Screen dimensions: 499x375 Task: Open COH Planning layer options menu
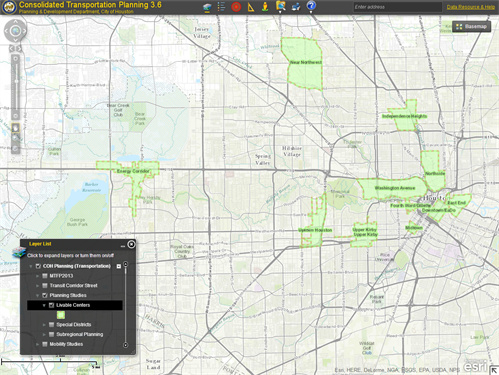click(x=119, y=266)
